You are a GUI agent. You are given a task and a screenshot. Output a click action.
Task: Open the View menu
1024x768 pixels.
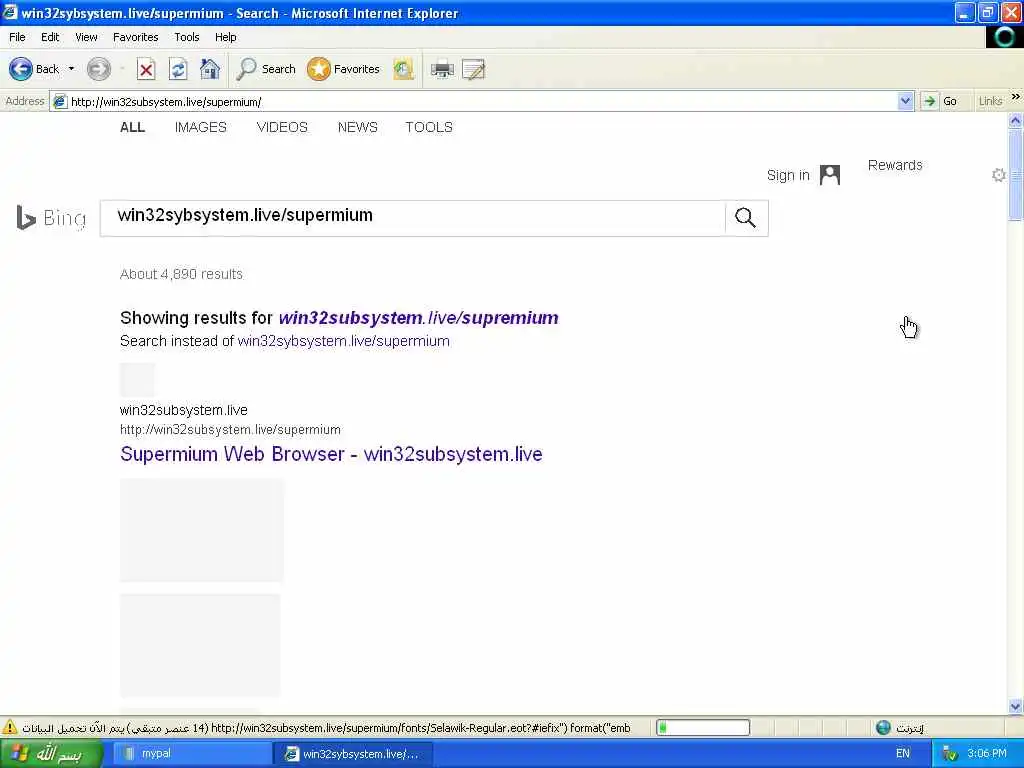pyautogui.click(x=86, y=37)
